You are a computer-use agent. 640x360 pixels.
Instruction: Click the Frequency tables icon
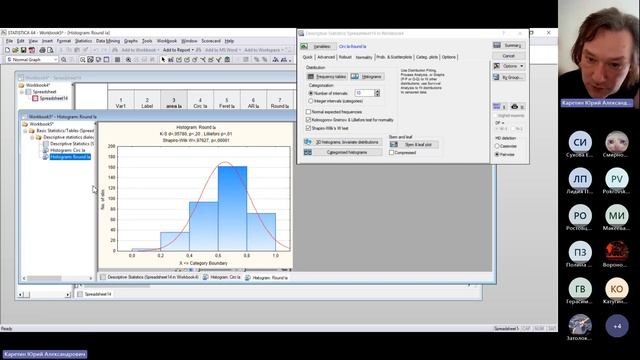pyautogui.click(x=311, y=76)
